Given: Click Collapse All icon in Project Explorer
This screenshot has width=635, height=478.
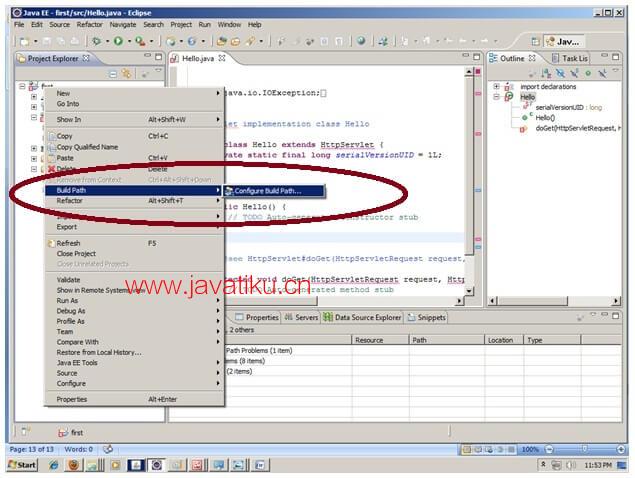Looking at the screenshot, I should (x=113, y=73).
